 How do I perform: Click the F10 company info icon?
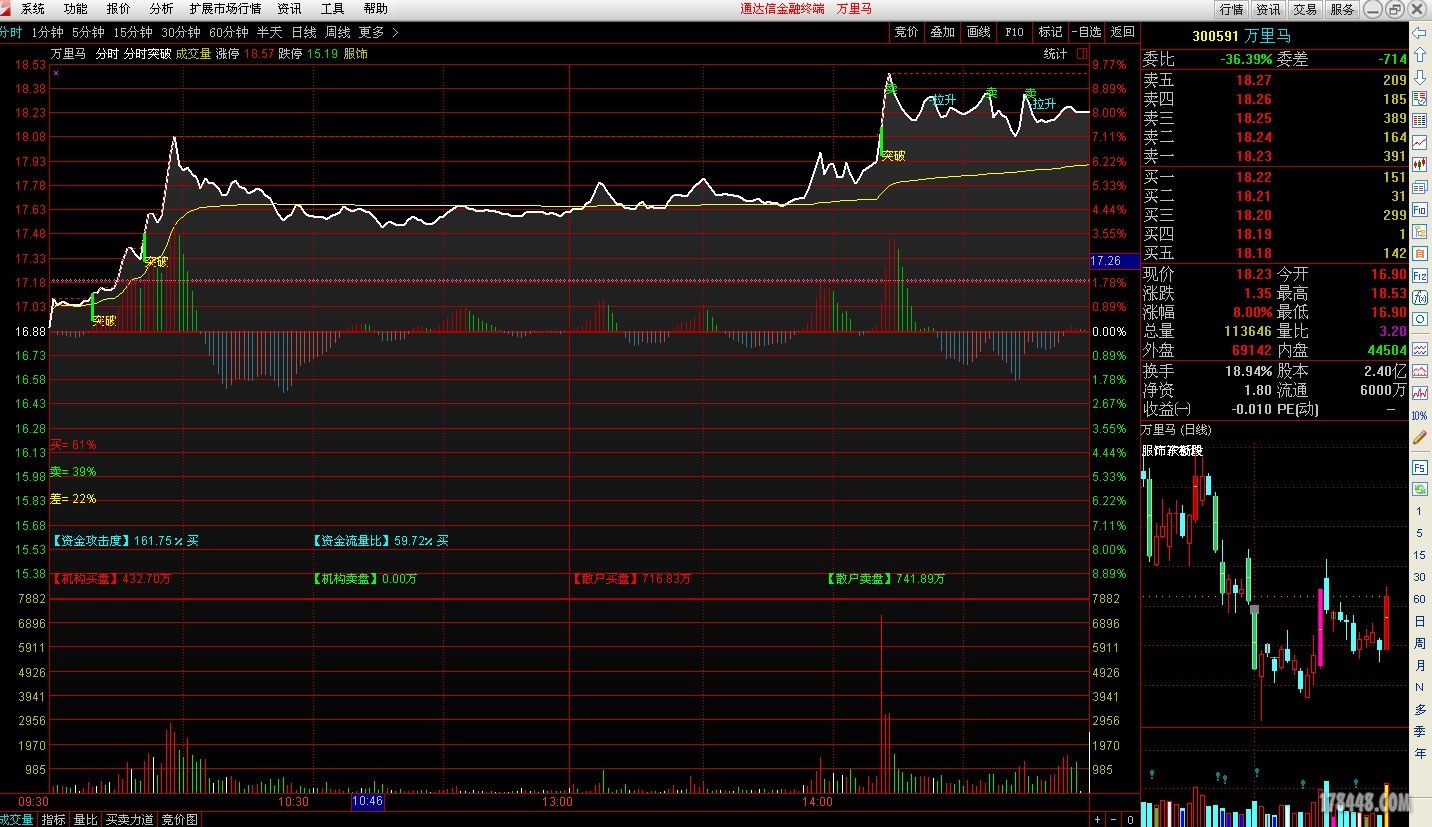point(1419,210)
